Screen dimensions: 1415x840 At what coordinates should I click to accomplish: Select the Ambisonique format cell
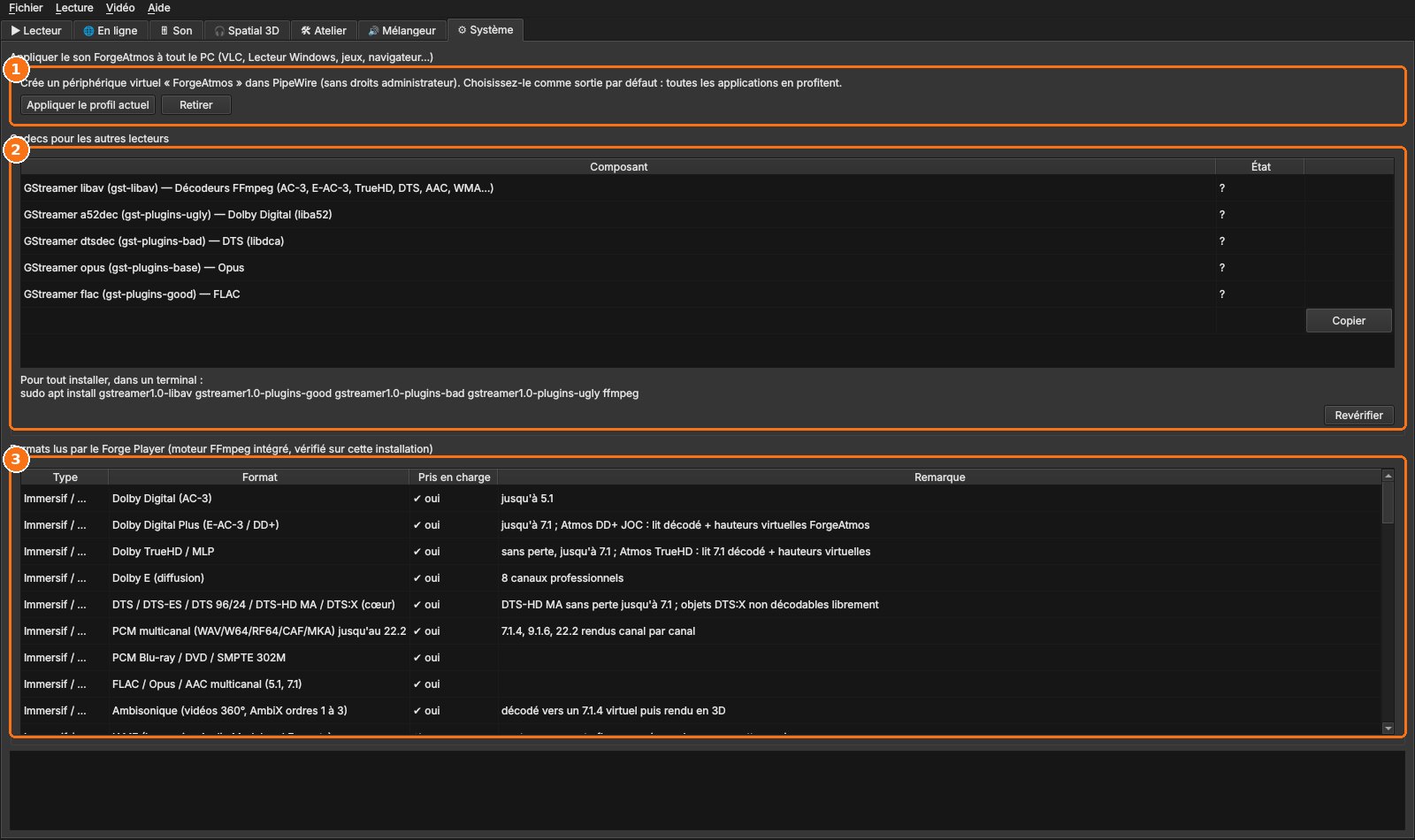coord(259,711)
